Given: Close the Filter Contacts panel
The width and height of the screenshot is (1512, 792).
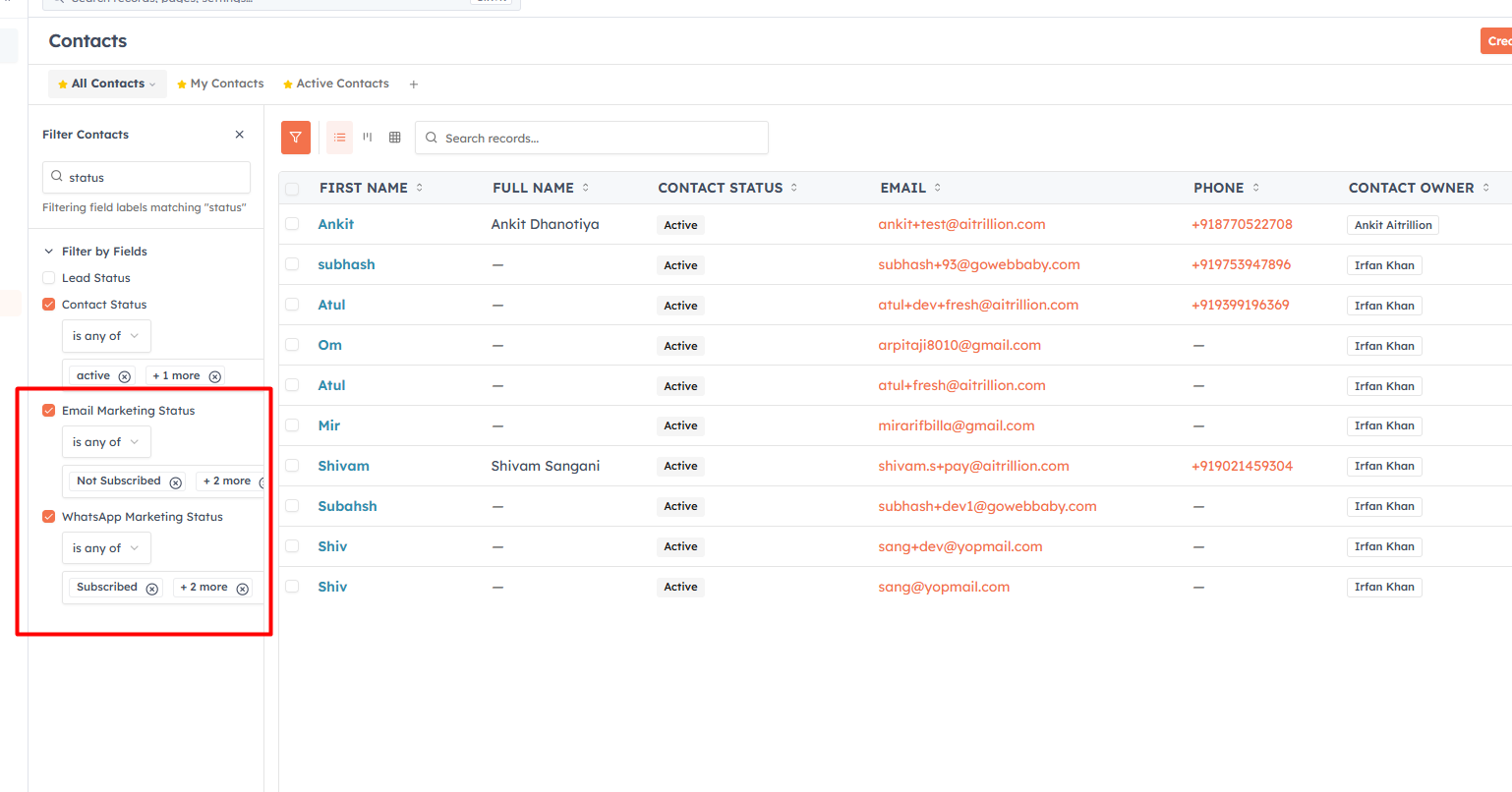Looking at the screenshot, I should [x=240, y=135].
